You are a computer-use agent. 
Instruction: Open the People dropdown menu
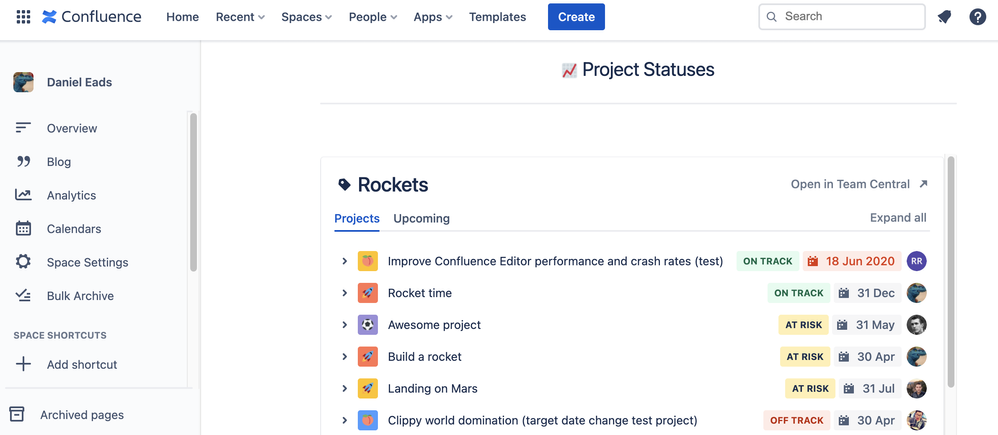point(373,17)
